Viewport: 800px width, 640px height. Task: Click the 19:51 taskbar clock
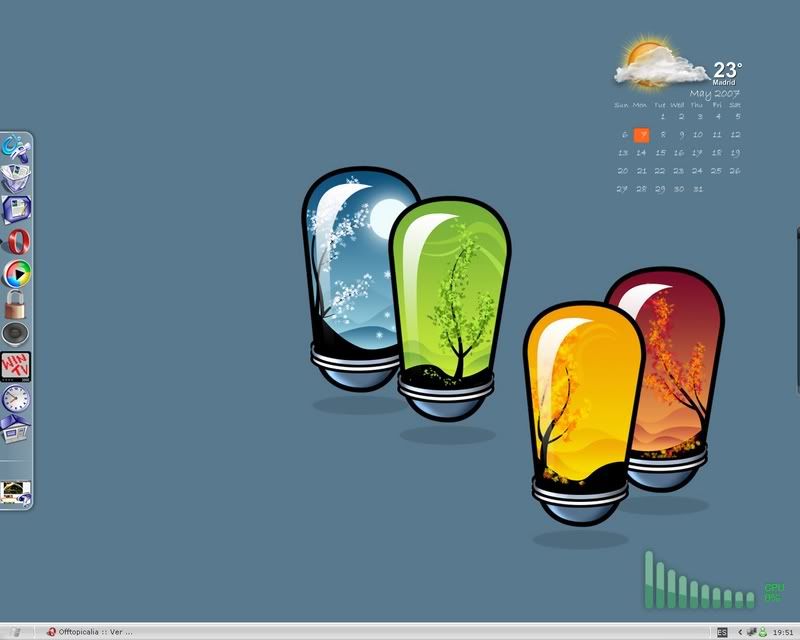tap(782, 632)
